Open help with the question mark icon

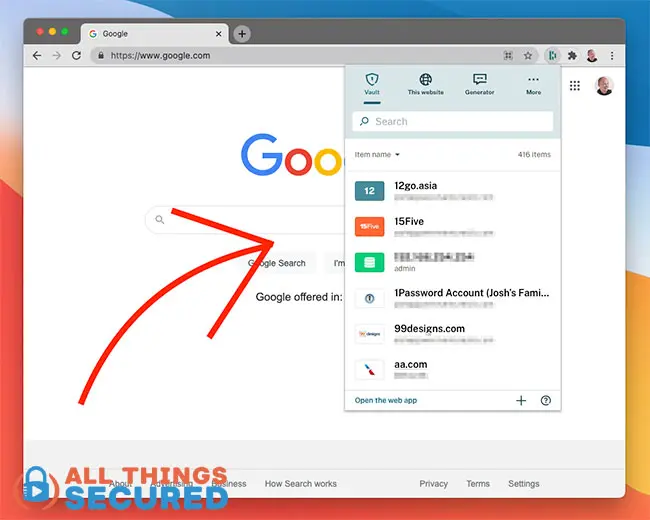coord(546,400)
